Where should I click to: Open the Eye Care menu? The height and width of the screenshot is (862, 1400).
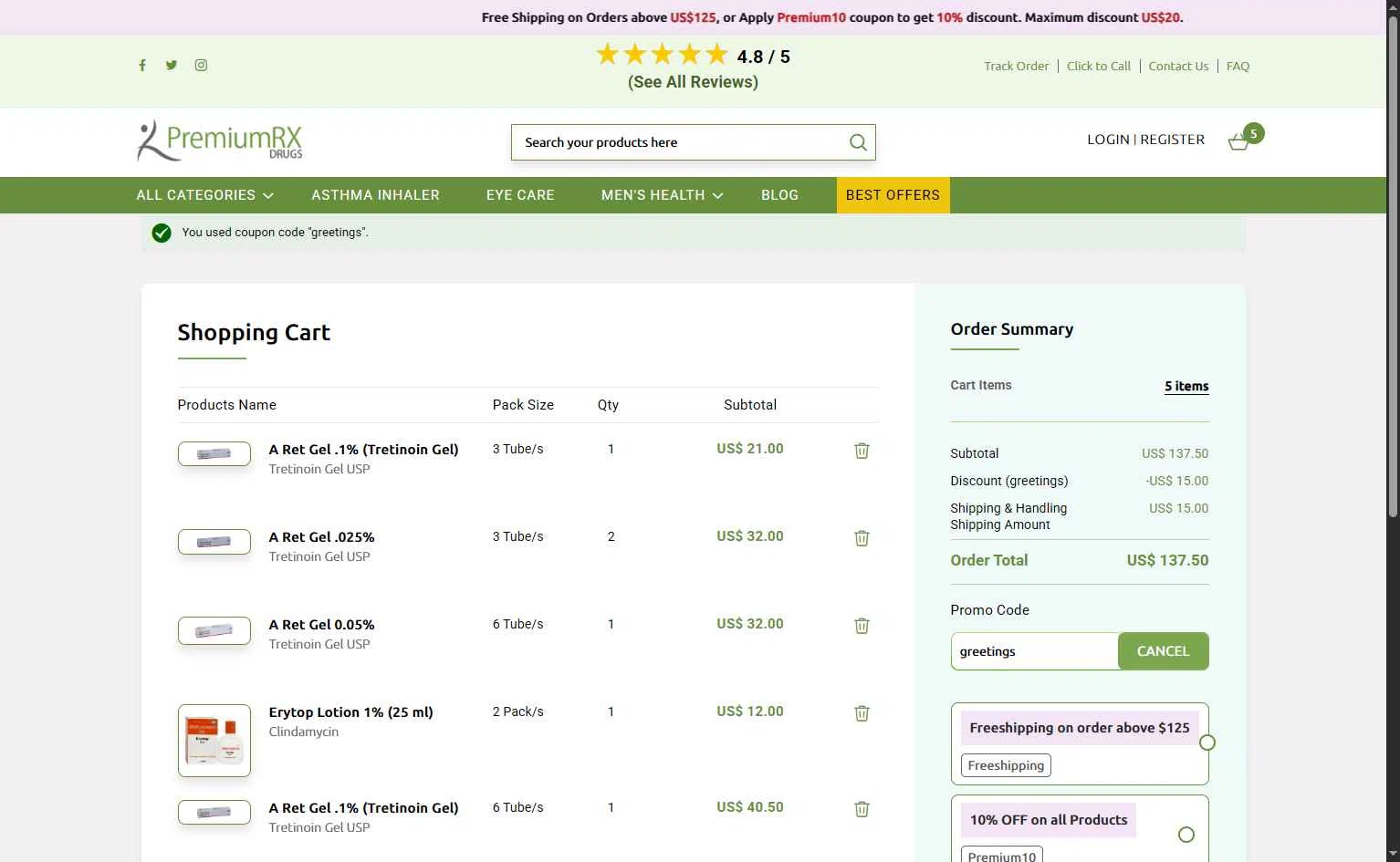coord(520,195)
